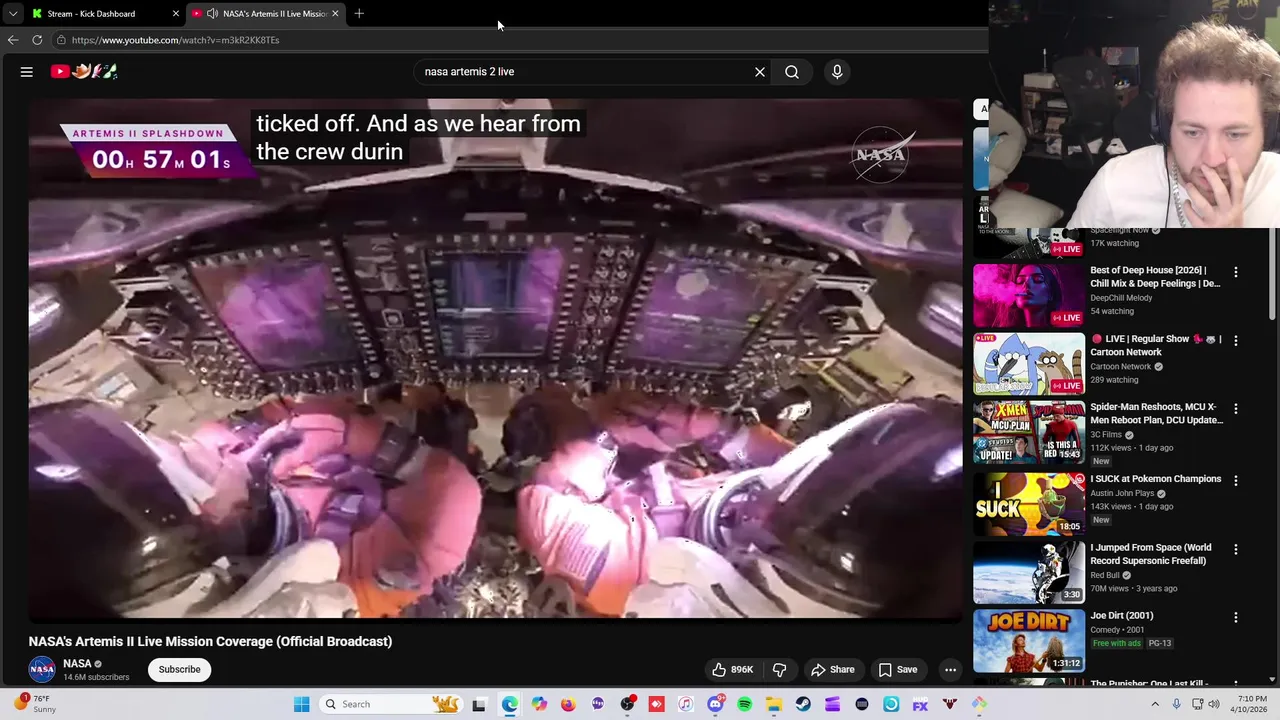Click the Windows taskbar search box
Screen dimensions: 1280x720
pyautogui.click(x=390, y=704)
